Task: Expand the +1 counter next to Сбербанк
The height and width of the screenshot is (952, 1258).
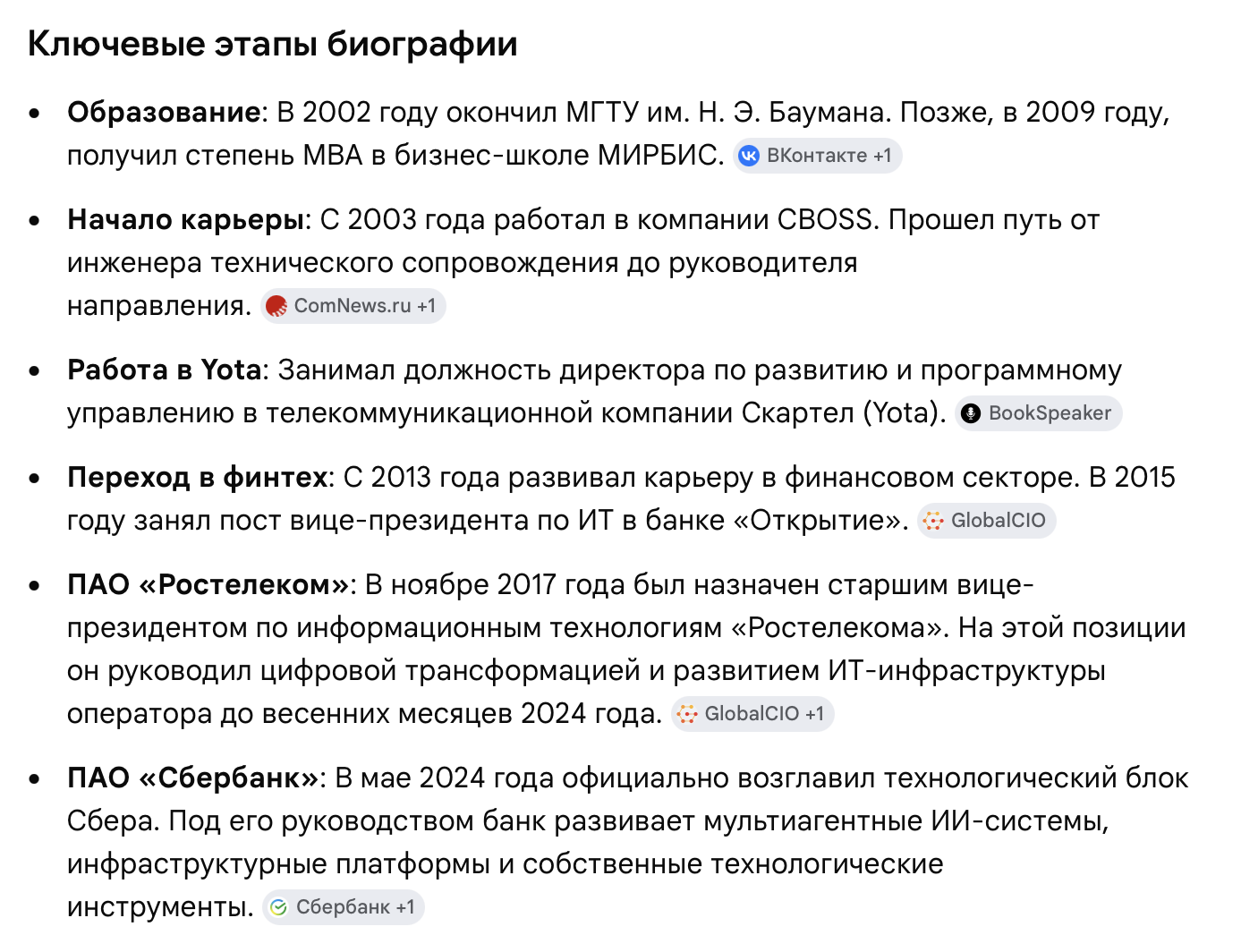Action: point(405,907)
